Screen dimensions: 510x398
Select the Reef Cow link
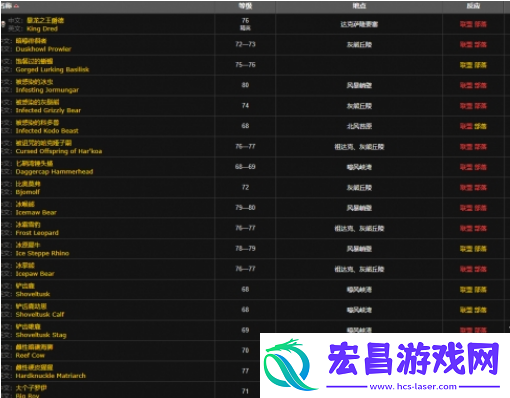[x=30, y=355]
